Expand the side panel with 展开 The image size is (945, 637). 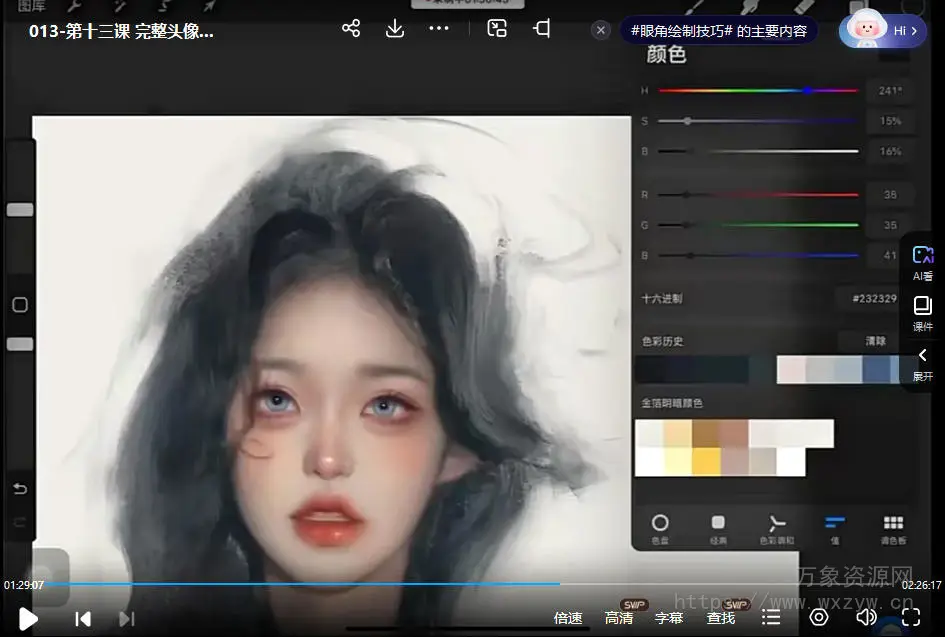(x=922, y=365)
